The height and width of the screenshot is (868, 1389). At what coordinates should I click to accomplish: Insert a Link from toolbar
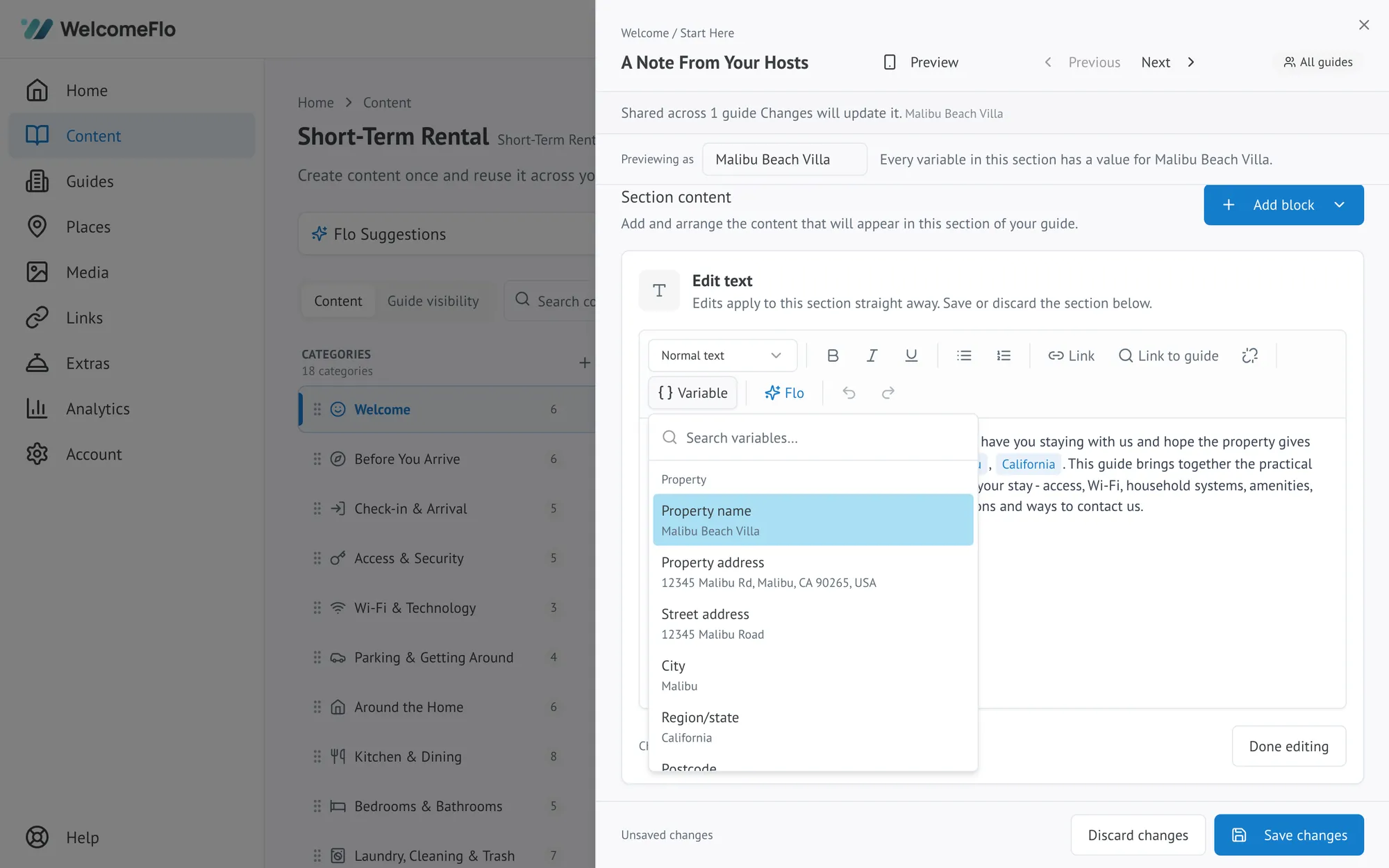click(1071, 356)
